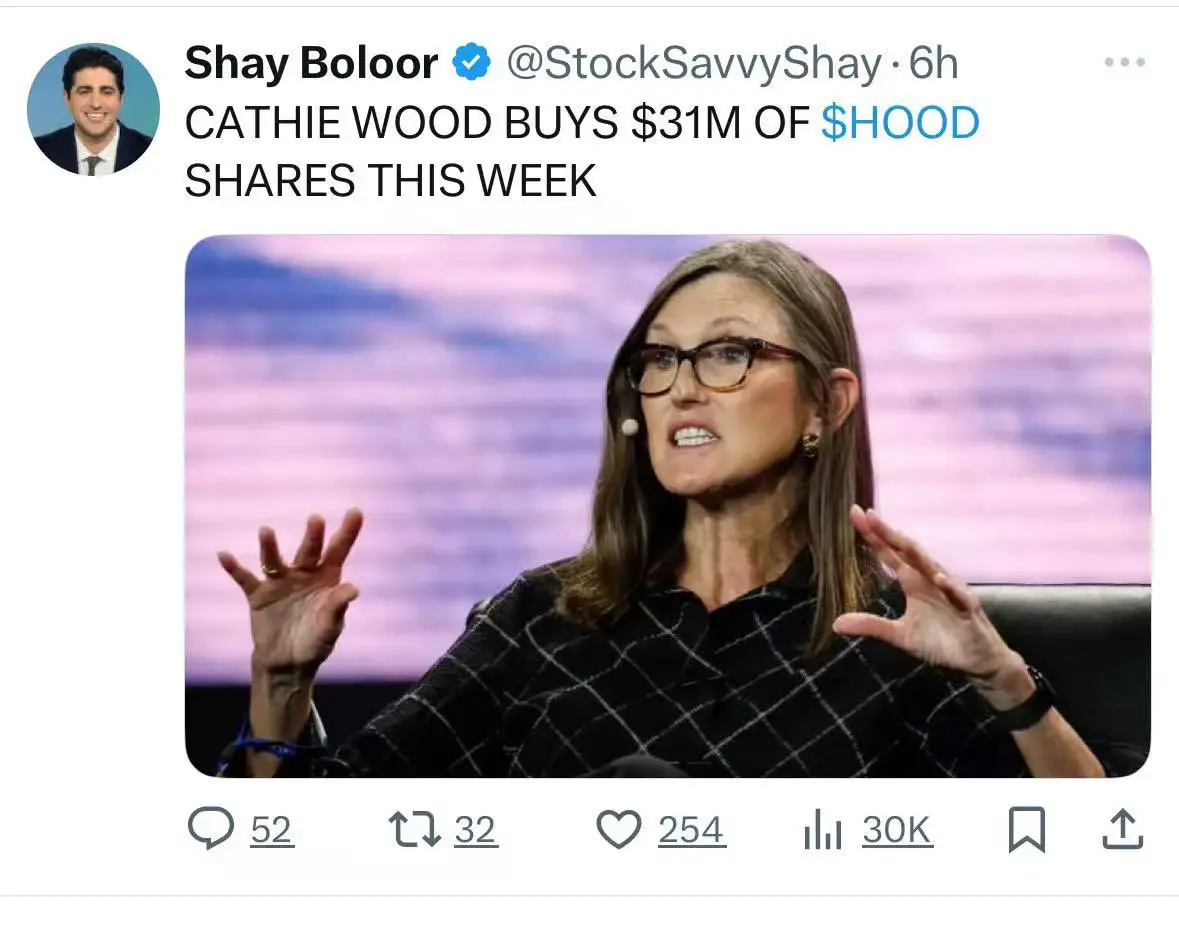The image size is (1179, 928).
Task: Click the 52 replies count
Action: click(271, 830)
